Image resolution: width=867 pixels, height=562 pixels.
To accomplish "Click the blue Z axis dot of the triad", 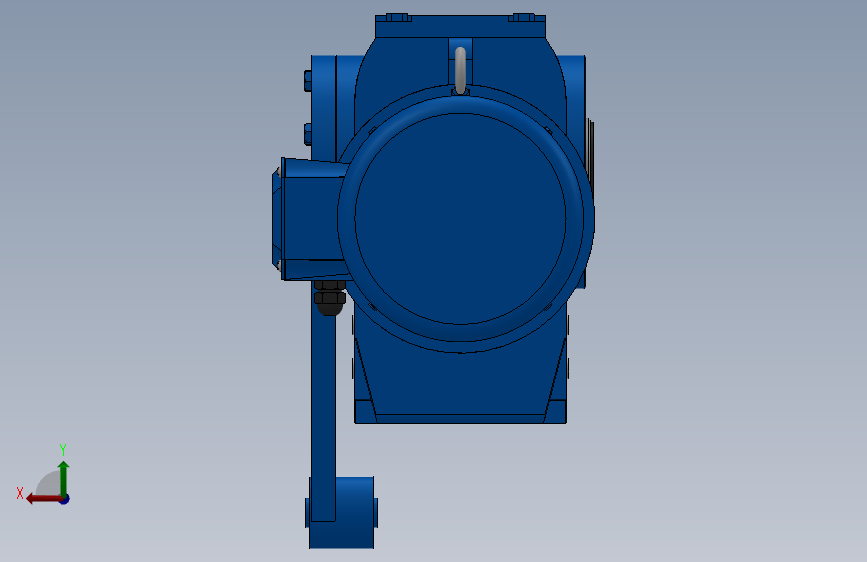I will pos(65,499).
